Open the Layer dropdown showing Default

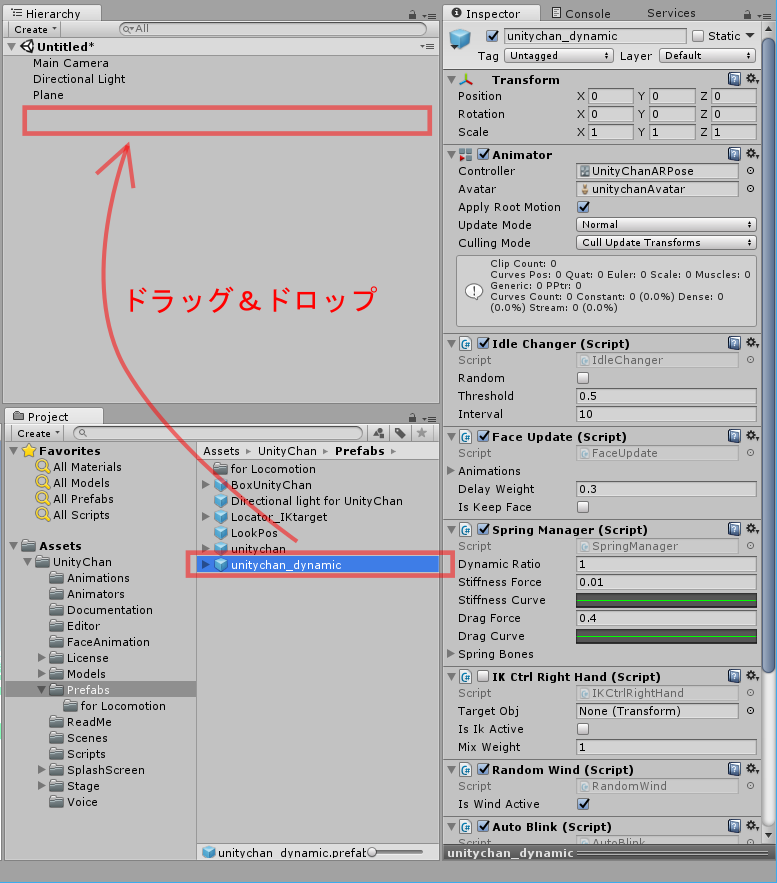(x=707, y=55)
